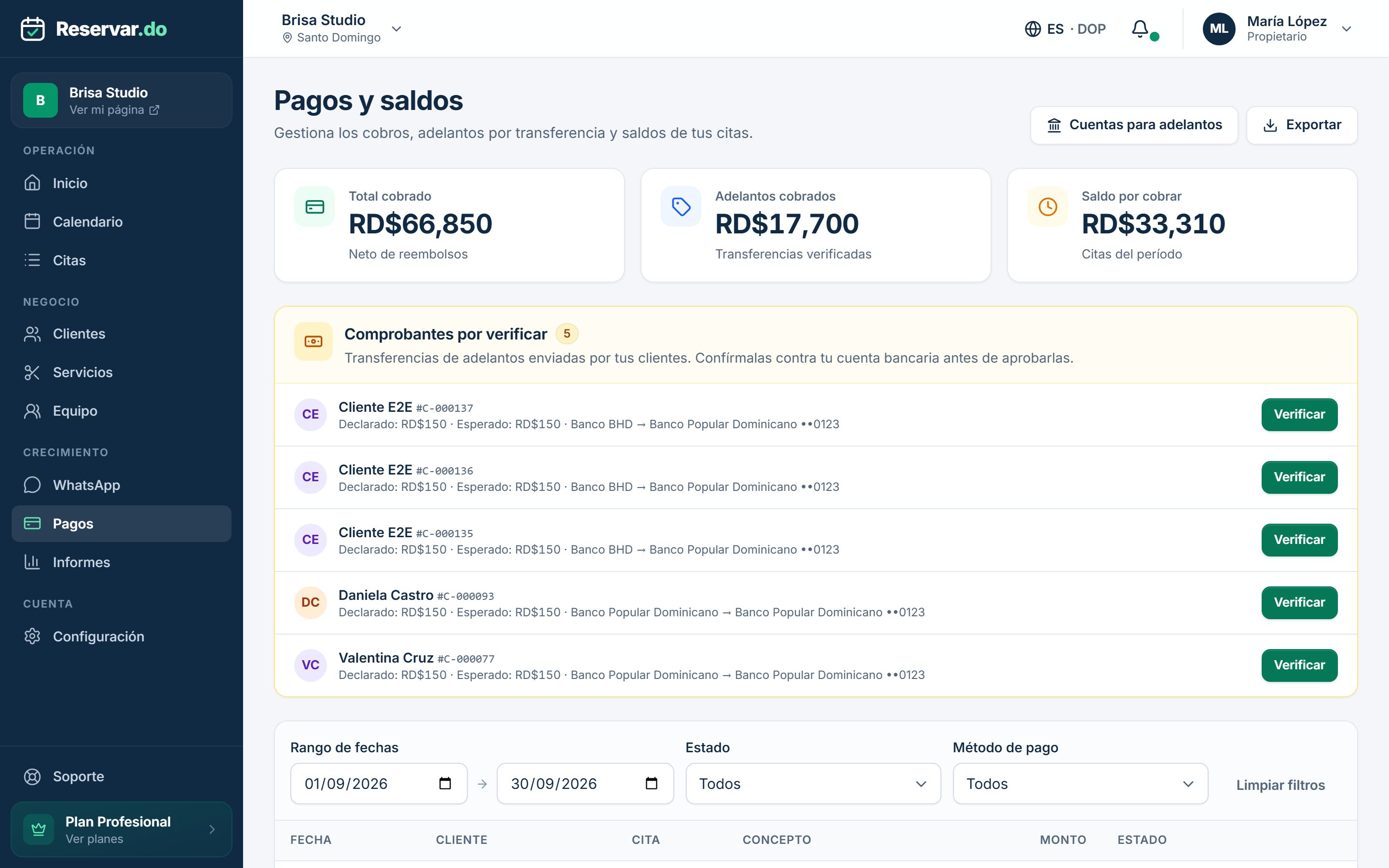Viewport: 1389px width, 868px height.
Task: Click Limpiar filtros link
Action: (x=1280, y=785)
